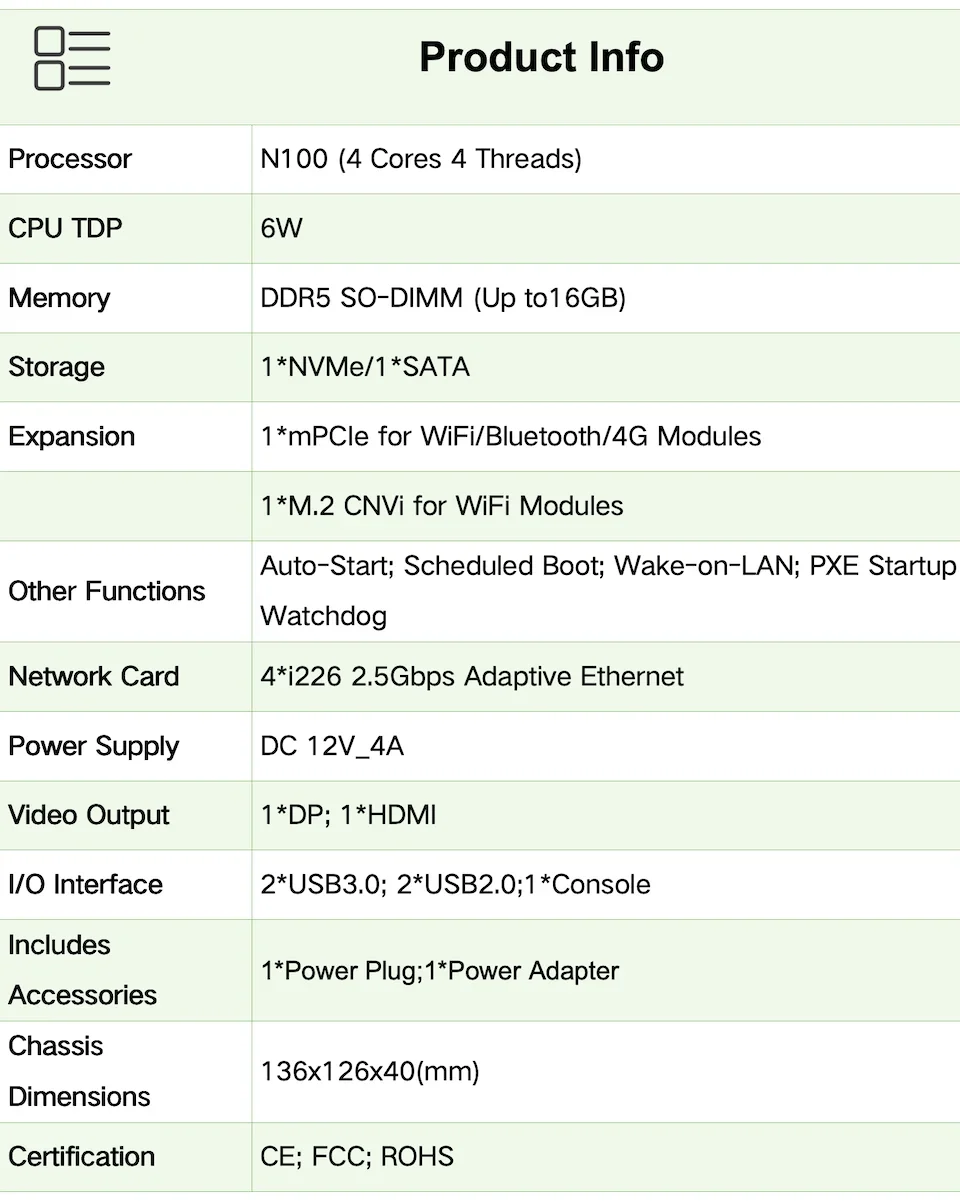Click the CPU TDP label

coord(65,228)
